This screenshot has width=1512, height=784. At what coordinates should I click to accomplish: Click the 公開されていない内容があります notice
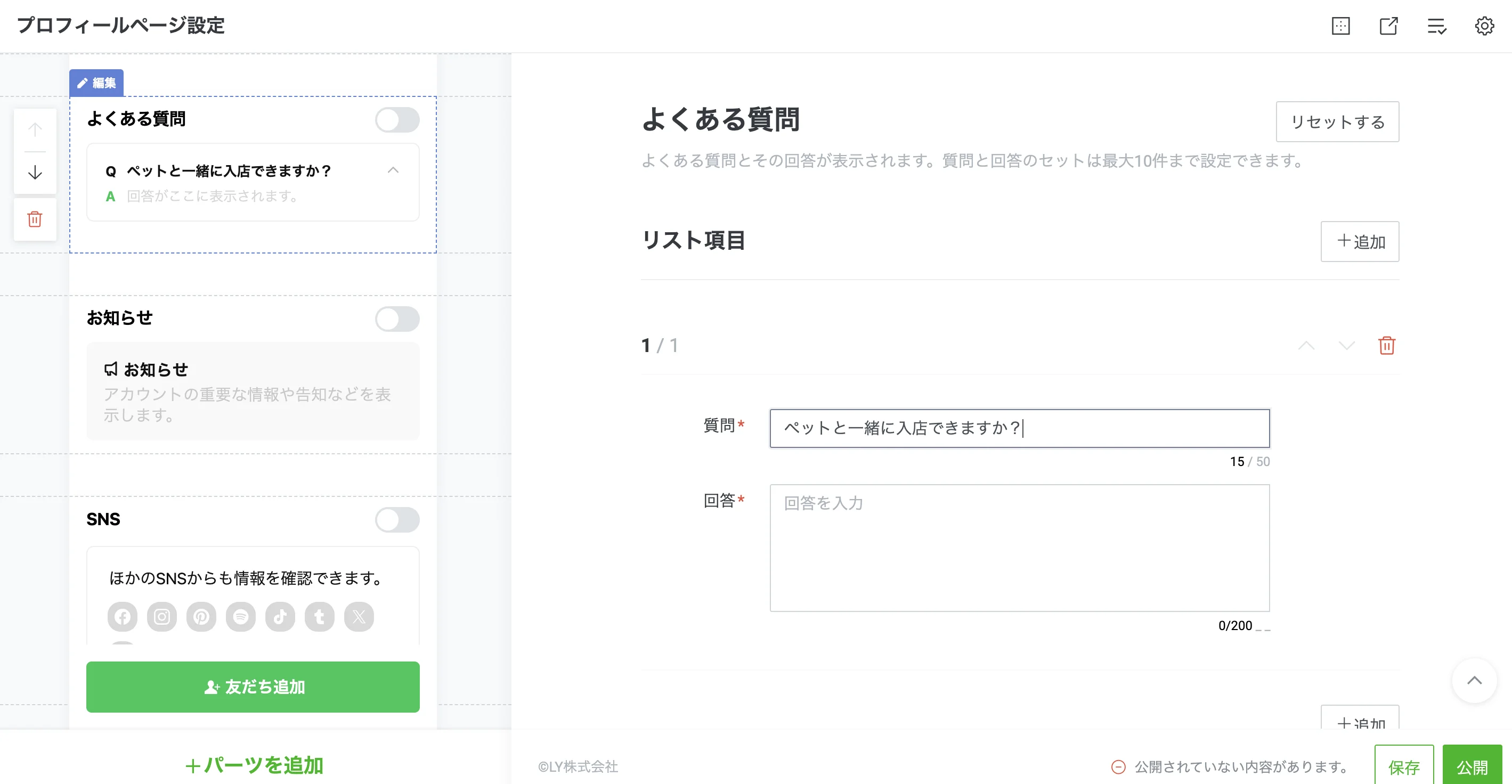pos(1231,766)
